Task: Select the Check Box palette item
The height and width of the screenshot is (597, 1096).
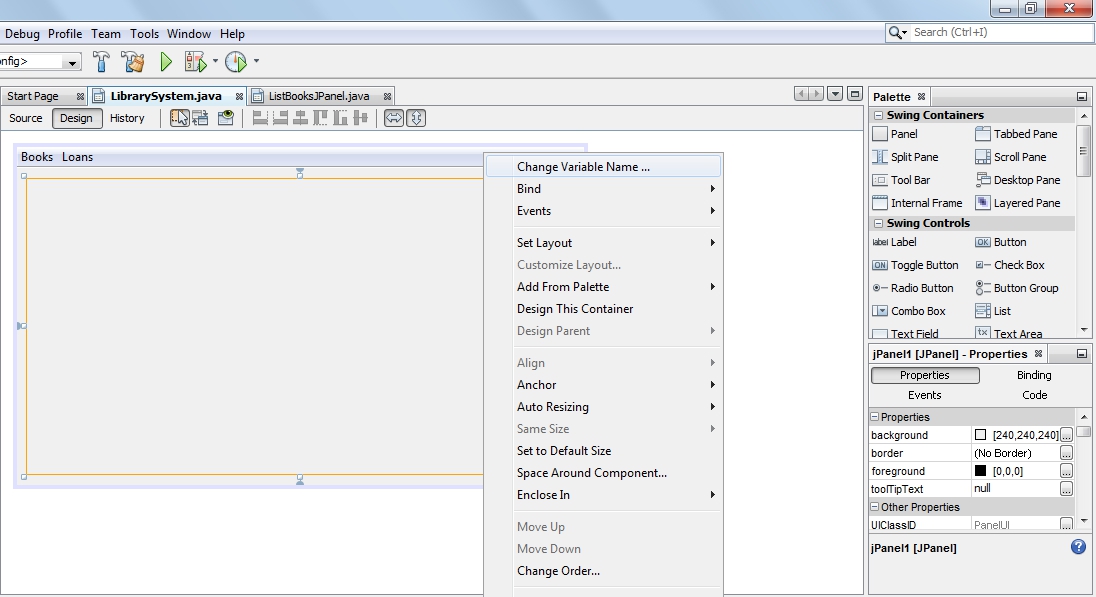Action: 1017,265
